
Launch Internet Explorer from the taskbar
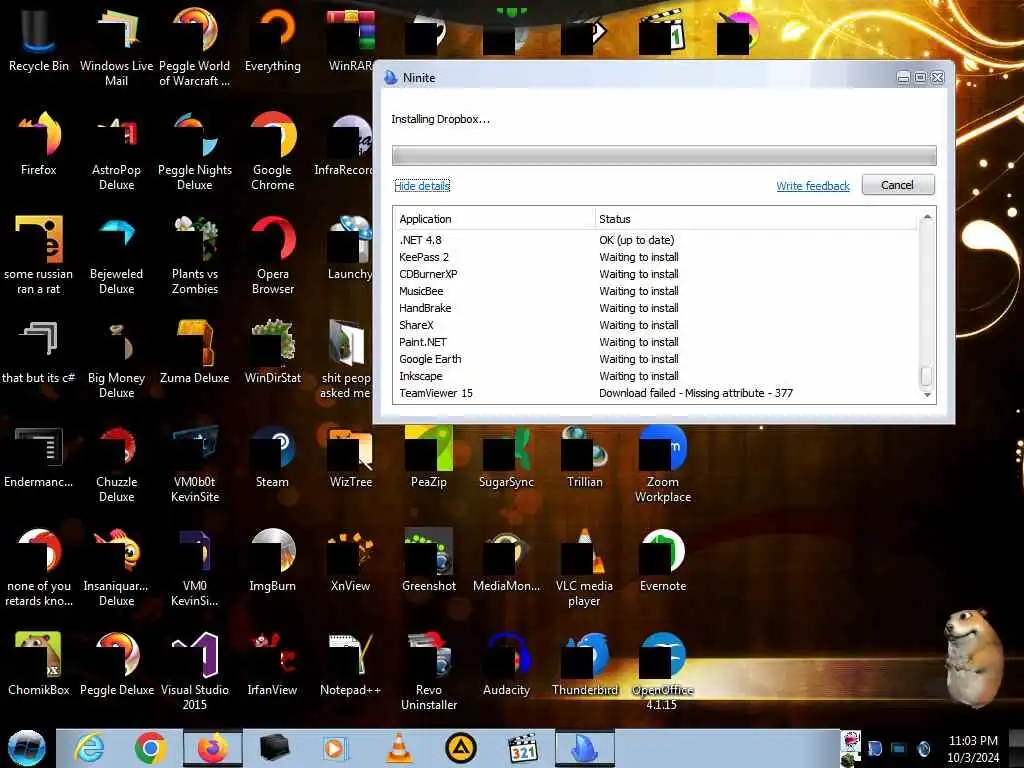89,748
